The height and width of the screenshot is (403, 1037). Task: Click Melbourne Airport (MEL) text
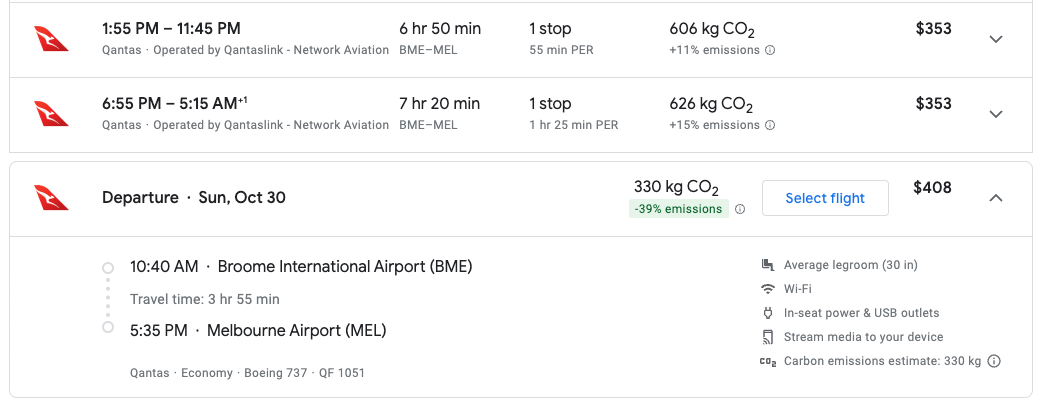click(x=296, y=330)
